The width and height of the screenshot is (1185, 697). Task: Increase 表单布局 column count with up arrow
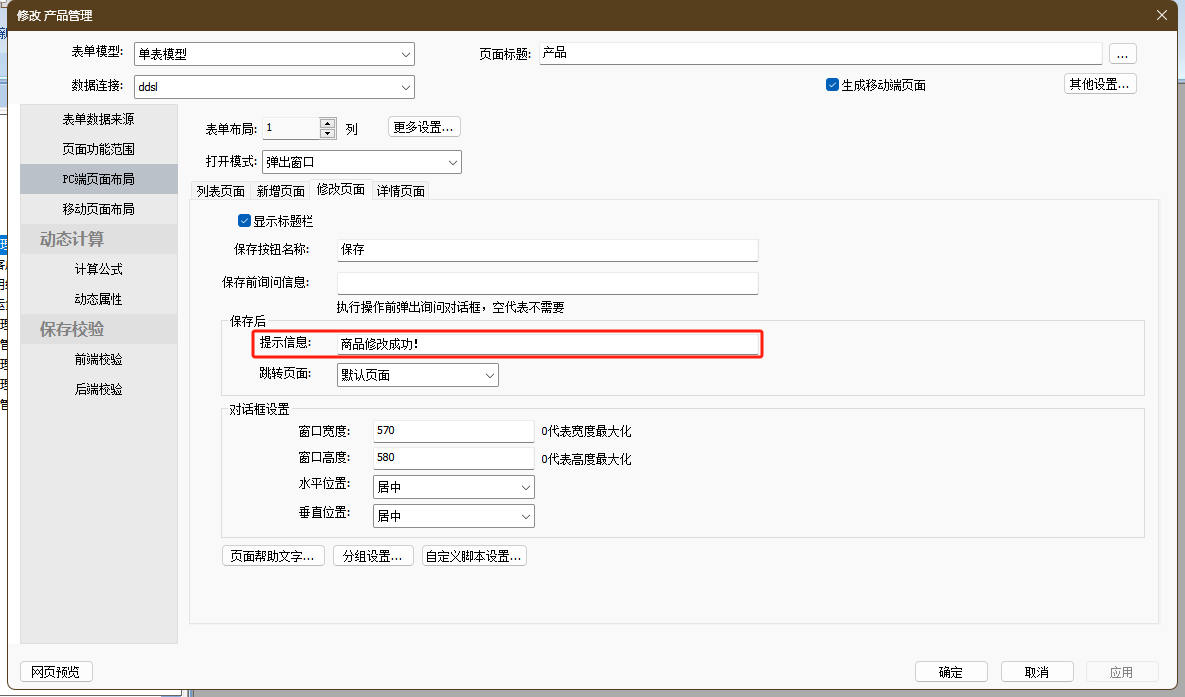click(x=328, y=123)
